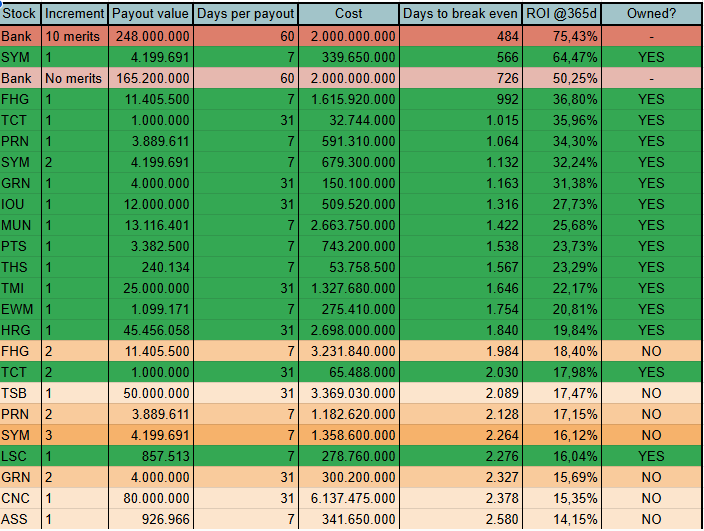Select the 'TSB' stock cell

21,393
